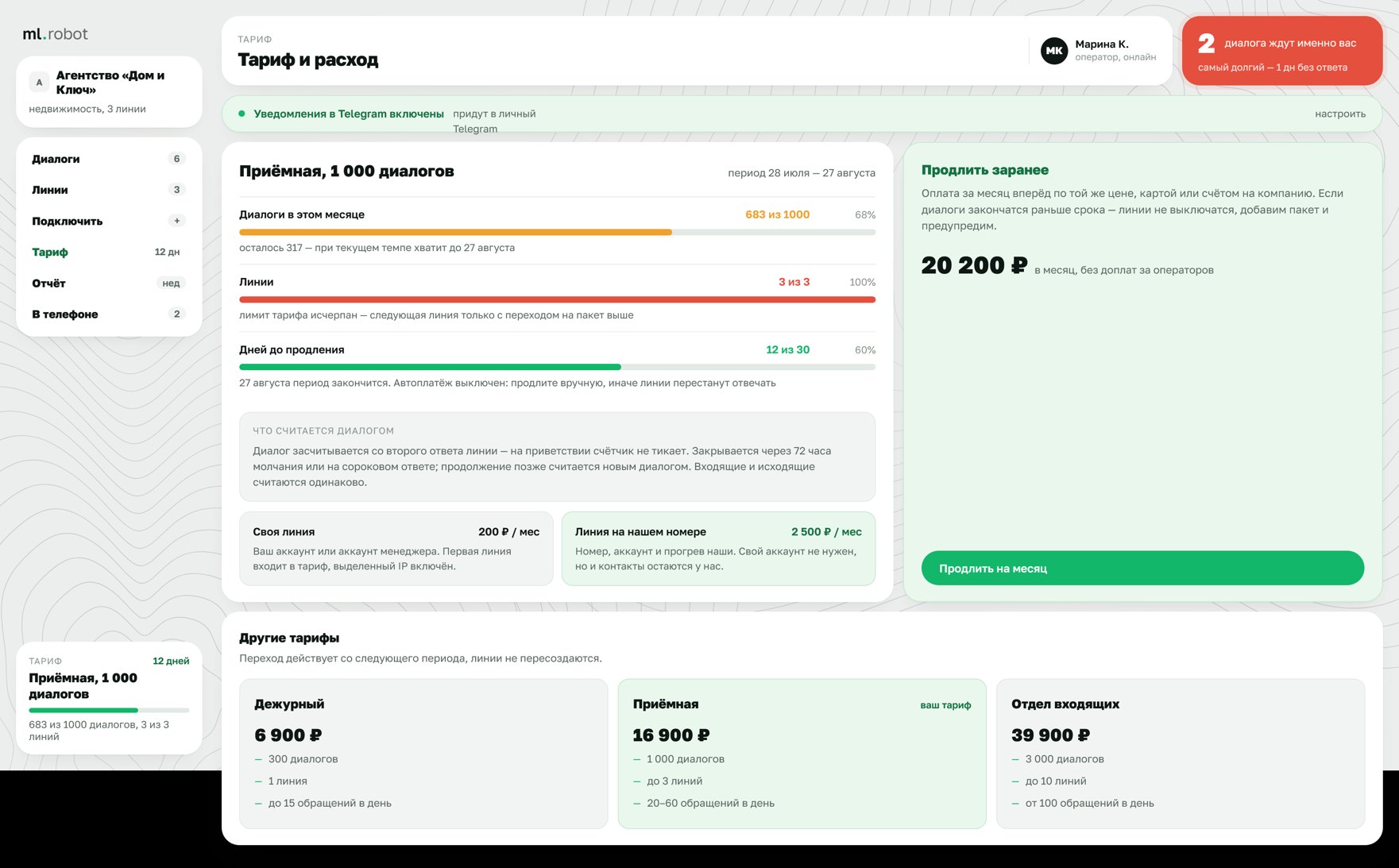This screenshot has height=868, width=1399.
Task: Select Тариф in sidebar
Action: tap(109, 252)
